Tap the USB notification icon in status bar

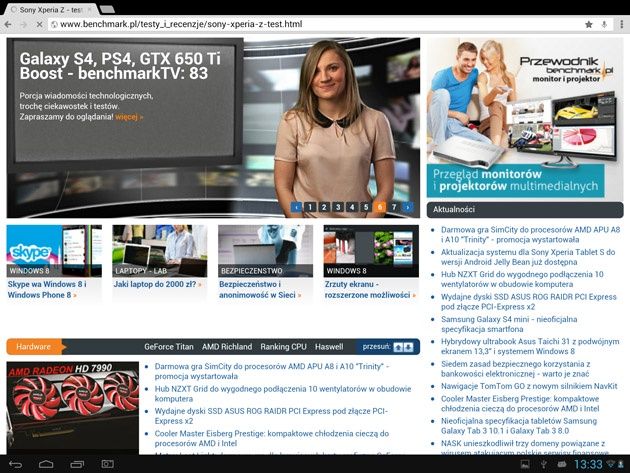point(543,465)
